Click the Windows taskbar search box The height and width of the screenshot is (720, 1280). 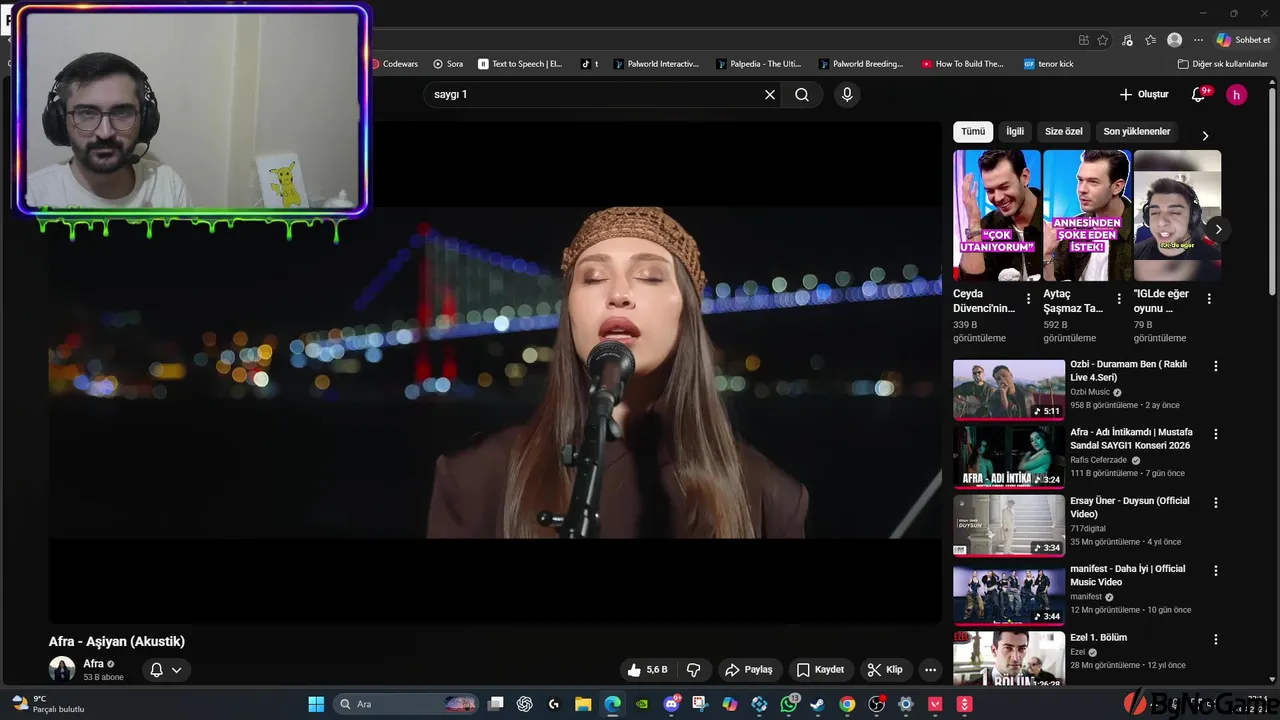pos(405,704)
